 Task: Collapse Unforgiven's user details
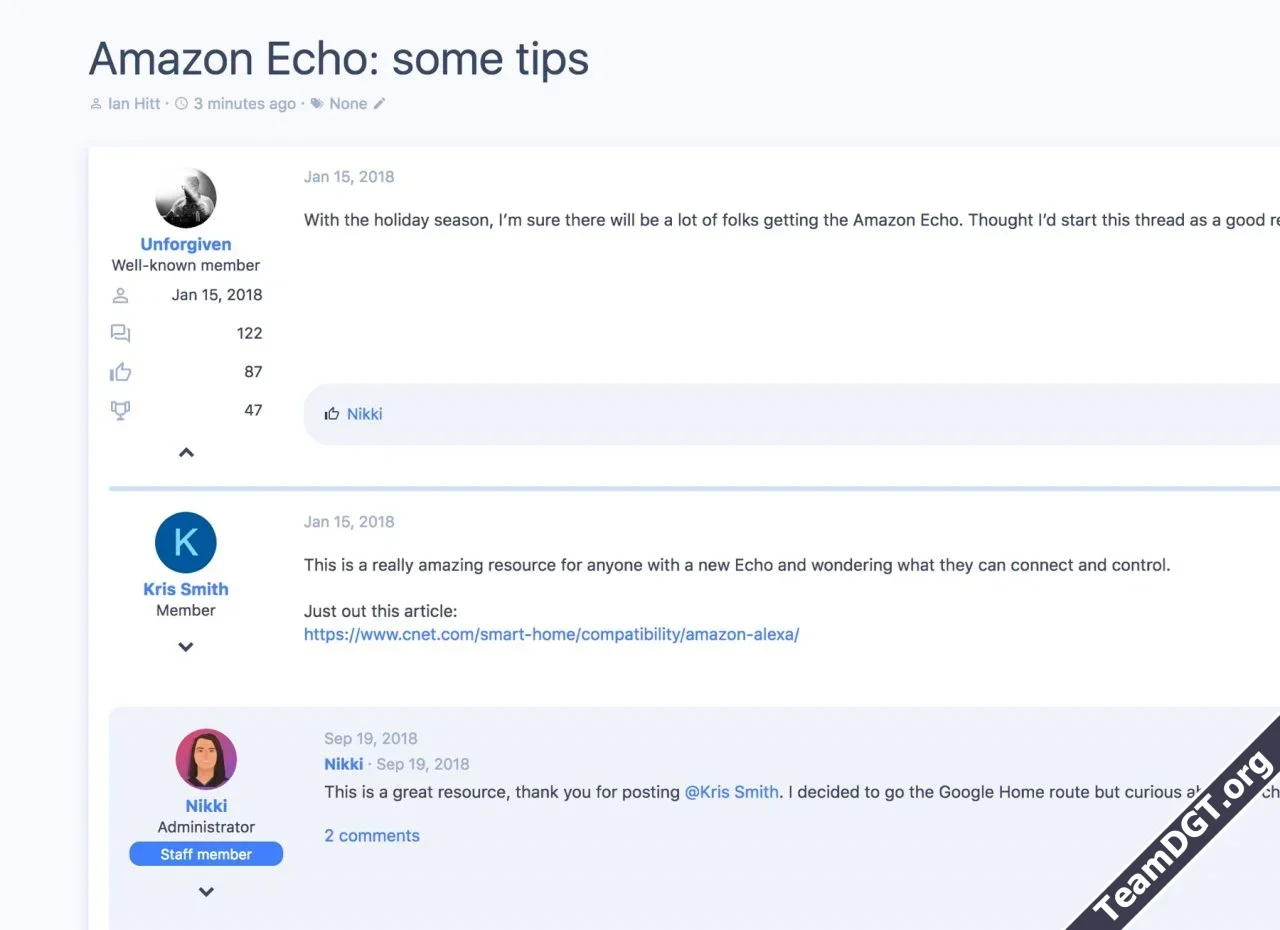186,453
